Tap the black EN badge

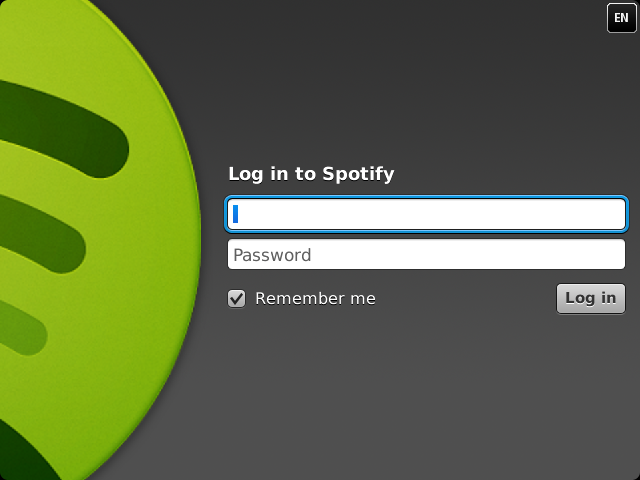click(x=621, y=18)
